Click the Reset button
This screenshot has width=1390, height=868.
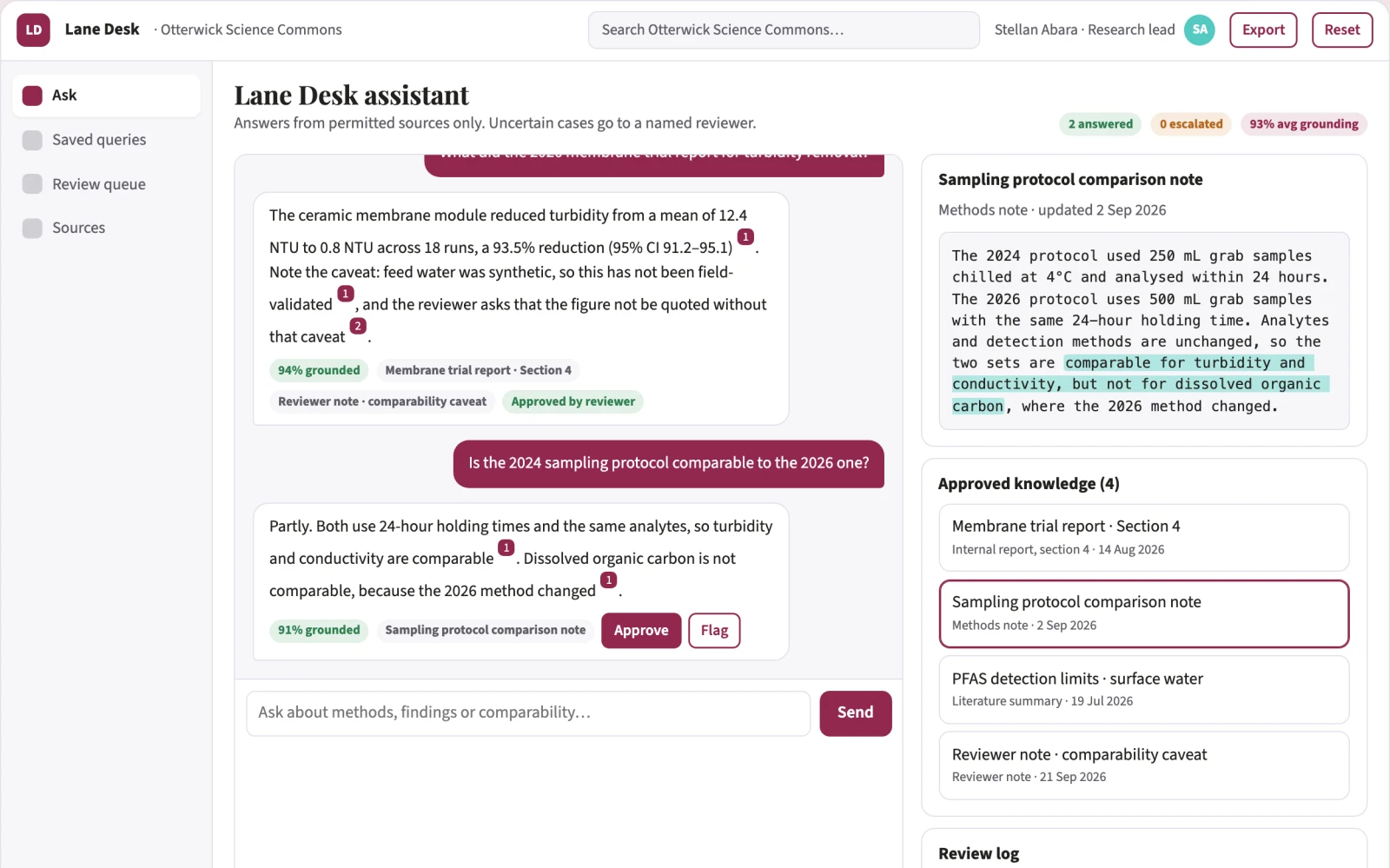1342,30
